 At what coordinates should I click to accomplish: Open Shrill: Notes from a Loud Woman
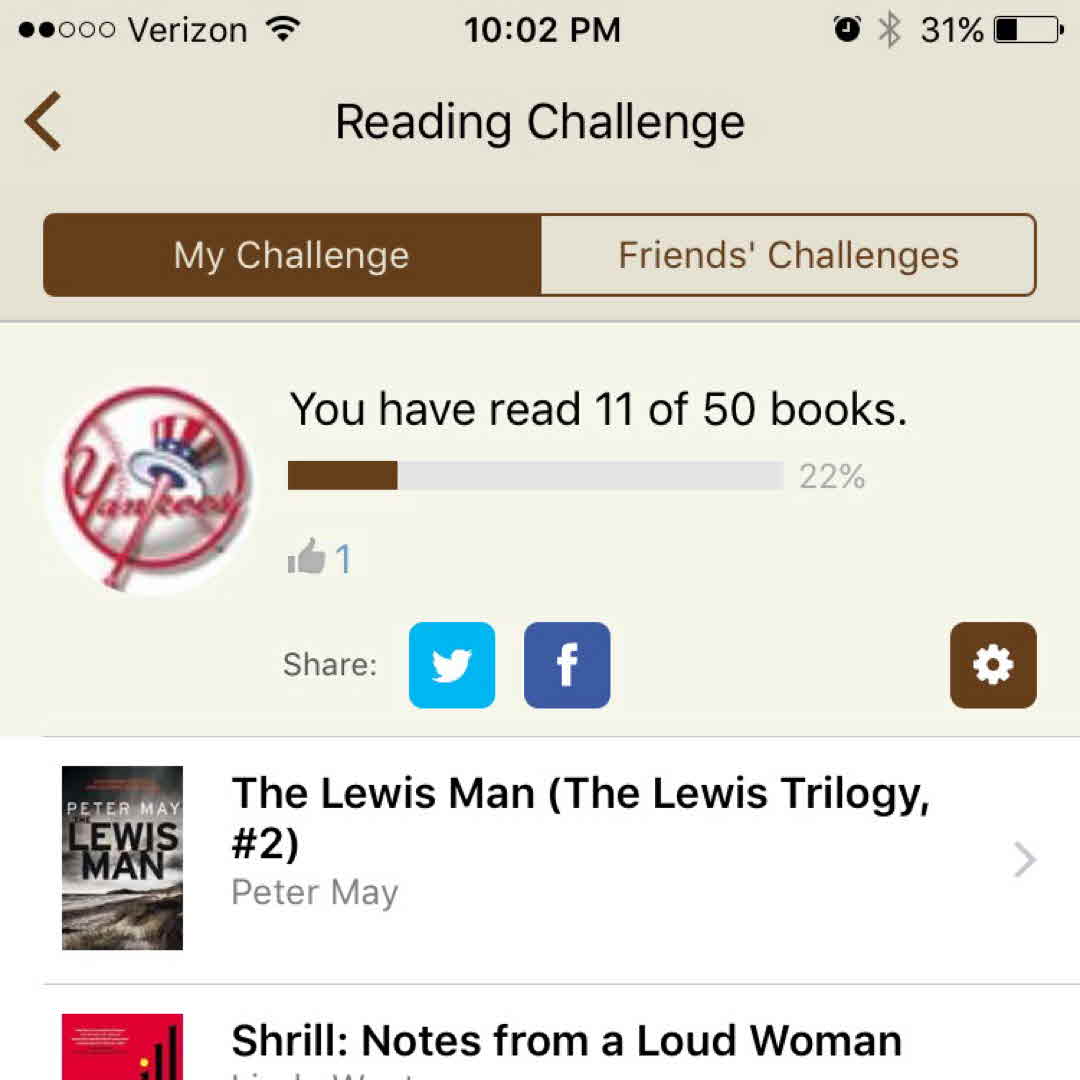pos(566,1041)
